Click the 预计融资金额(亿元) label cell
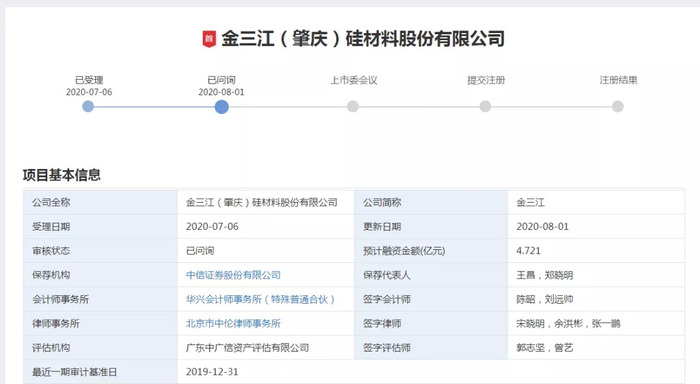700x384 pixels. (x=431, y=250)
